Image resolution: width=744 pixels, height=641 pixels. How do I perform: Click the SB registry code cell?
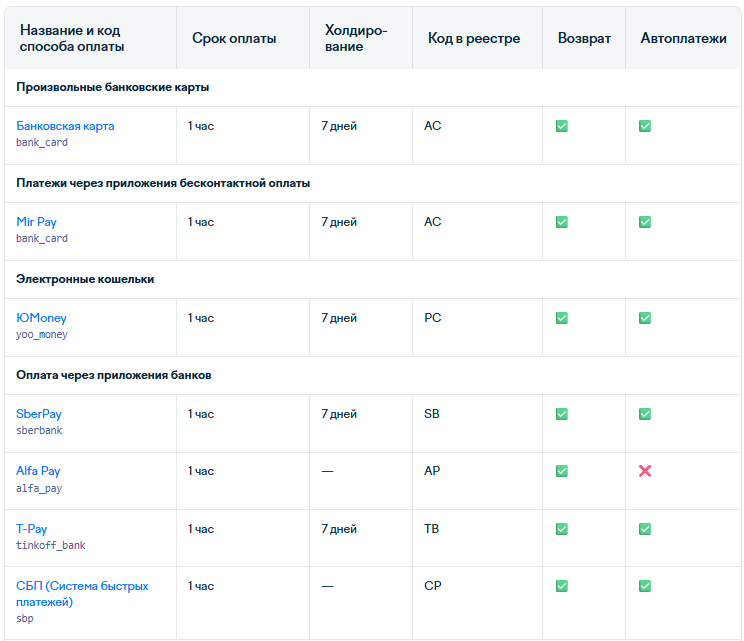[432, 414]
